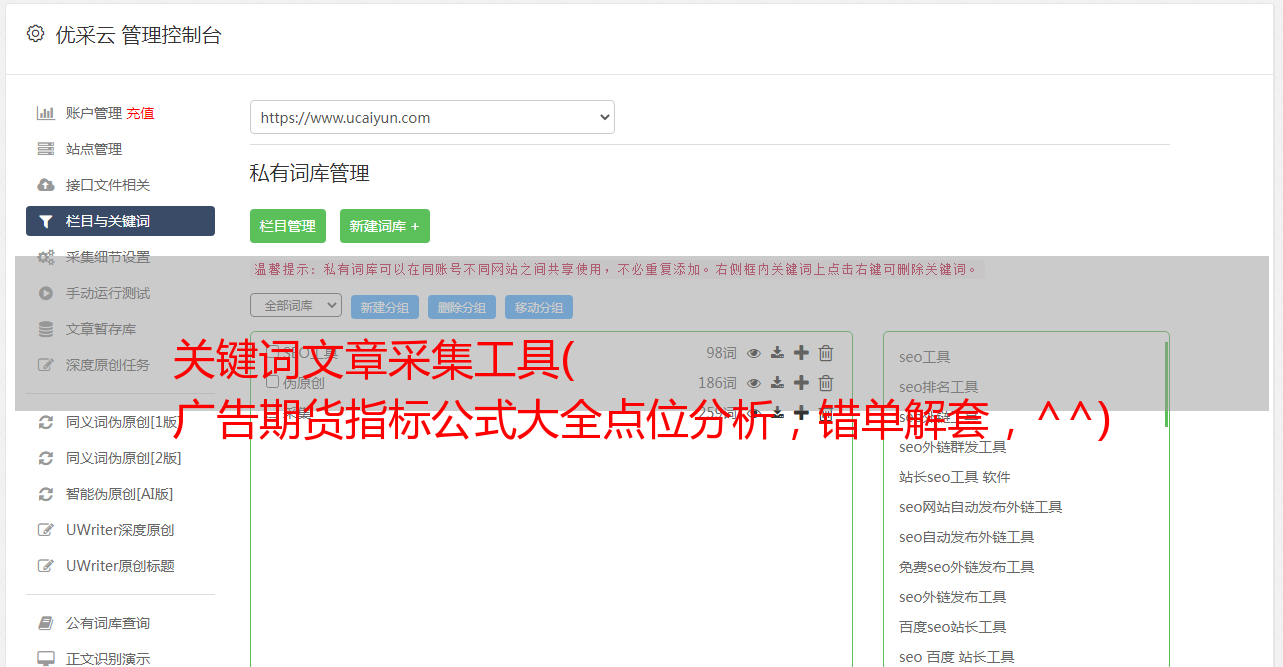Click the 栏目管理 green button
The image size is (1283, 667).
point(288,226)
